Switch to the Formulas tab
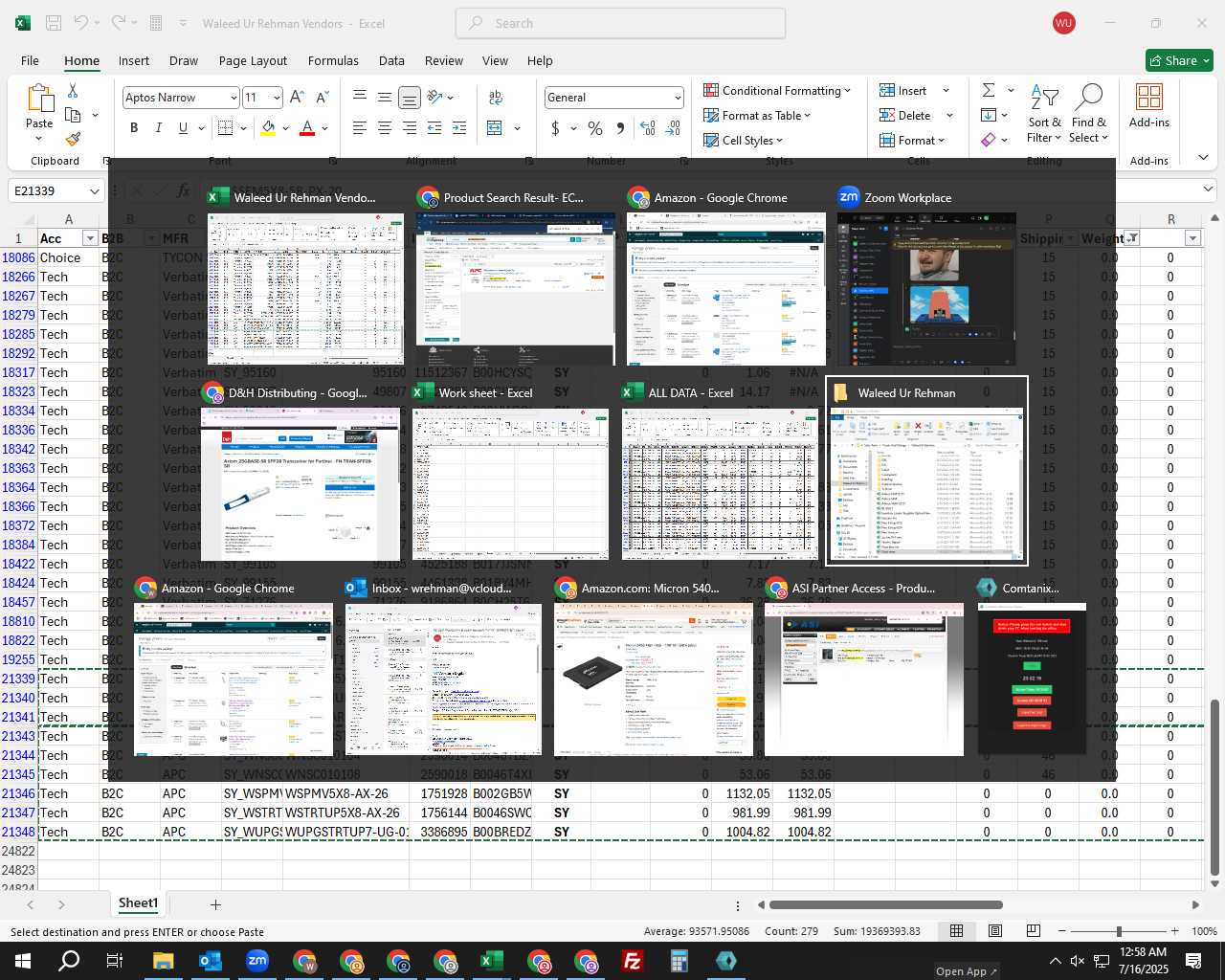The height and width of the screenshot is (980, 1225). [333, 60]
